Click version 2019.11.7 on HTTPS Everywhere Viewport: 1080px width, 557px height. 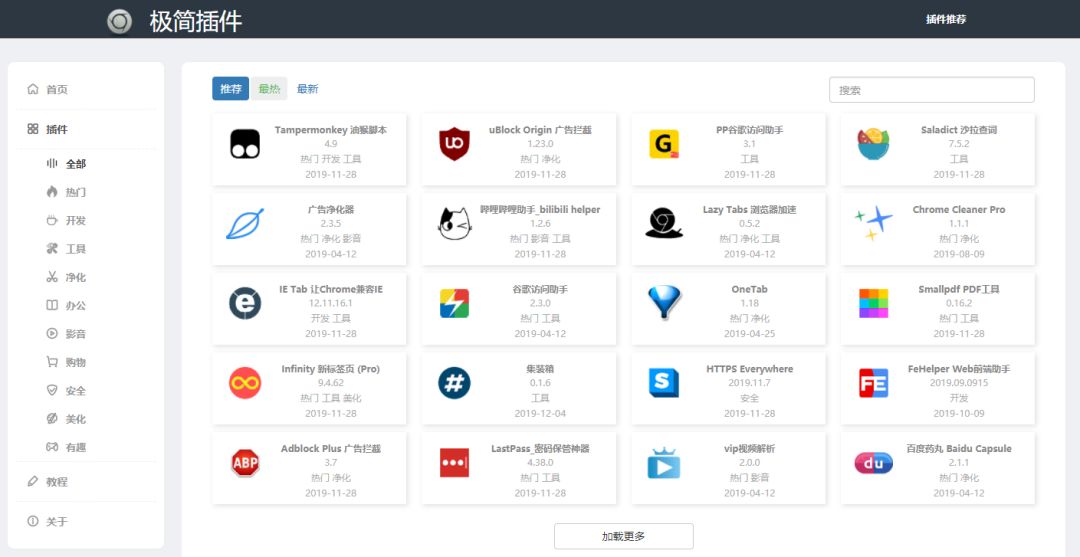coord(749,383)
